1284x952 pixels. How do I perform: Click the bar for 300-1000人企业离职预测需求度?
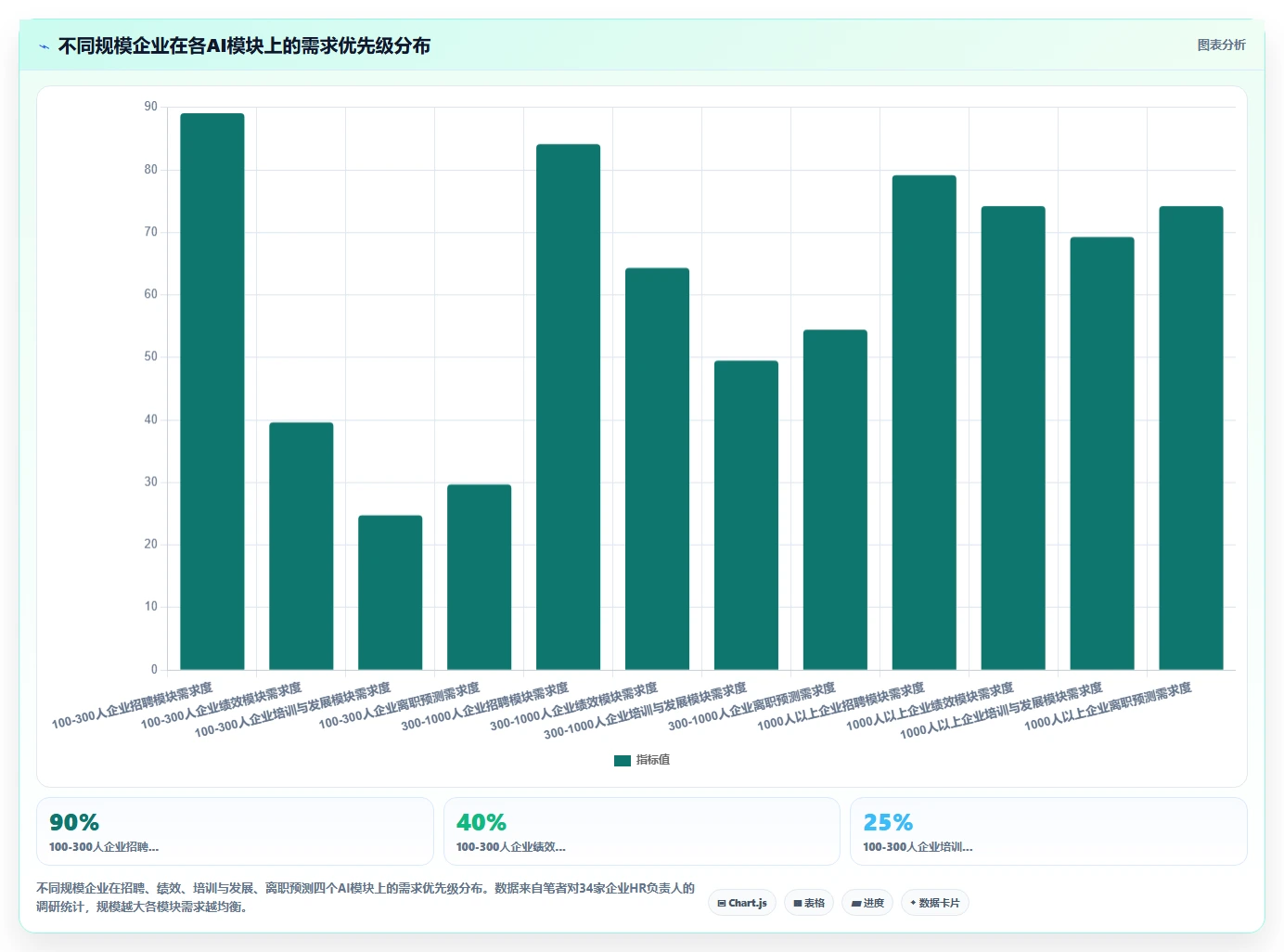pyautogui.click(x=835, y=500)
